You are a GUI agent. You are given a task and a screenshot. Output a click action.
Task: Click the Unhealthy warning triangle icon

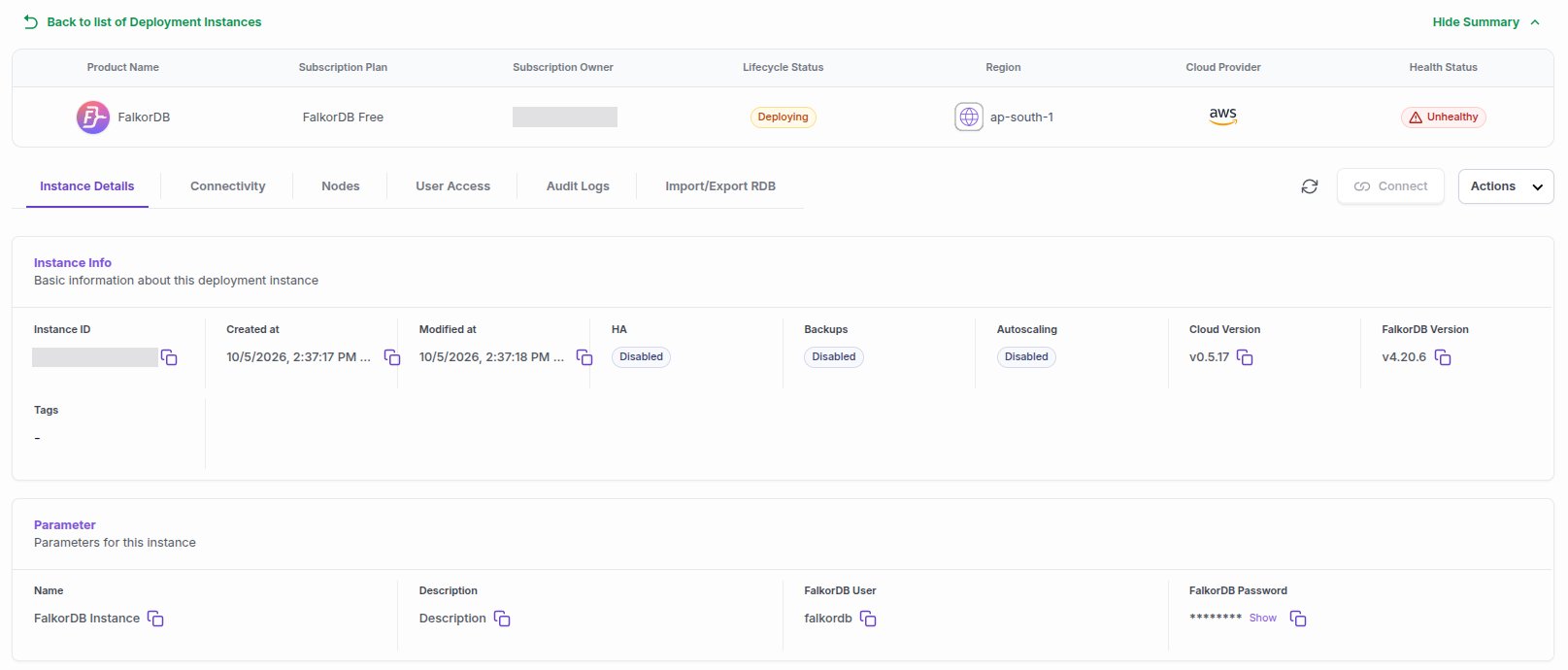click(x=1416, y=117)
